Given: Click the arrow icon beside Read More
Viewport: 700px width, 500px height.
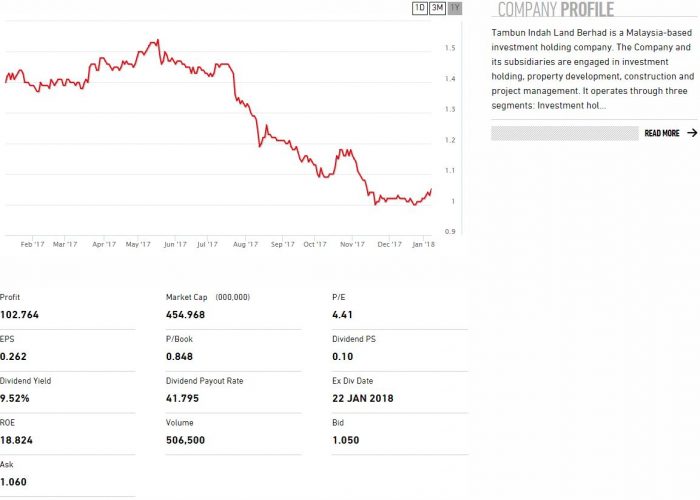Looking at the screenshot, I should tap(692, 133).
